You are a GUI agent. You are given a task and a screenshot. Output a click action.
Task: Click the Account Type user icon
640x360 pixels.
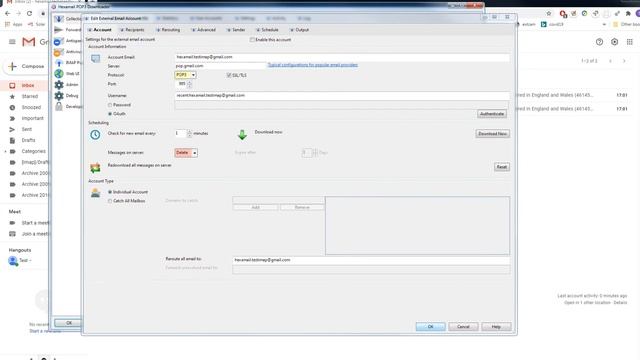[96, 193]
